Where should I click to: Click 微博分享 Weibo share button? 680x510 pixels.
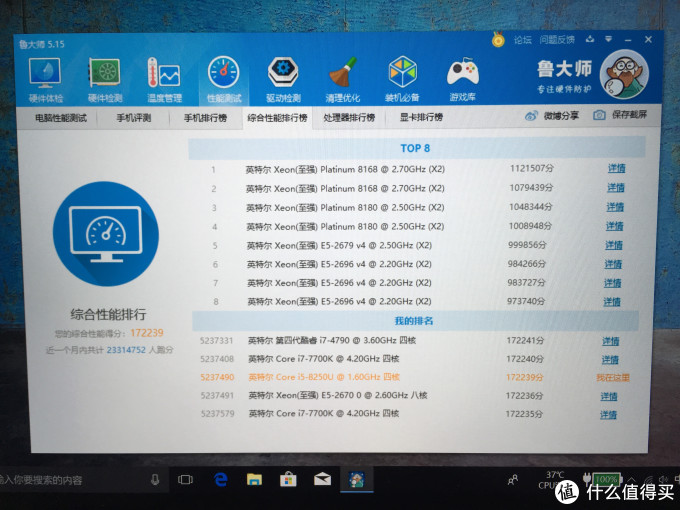tap(552, 115)
